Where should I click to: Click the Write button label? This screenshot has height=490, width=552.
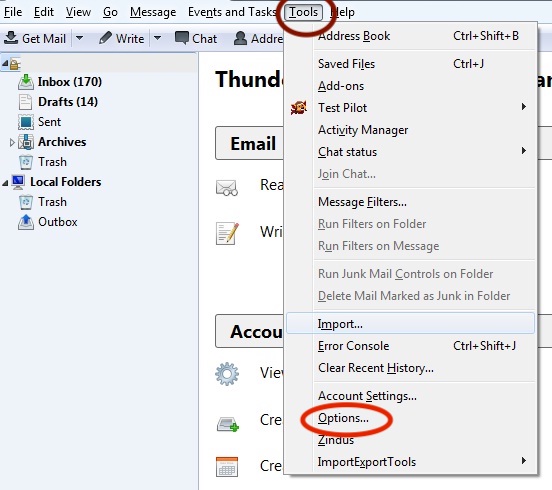coord(130,38)
